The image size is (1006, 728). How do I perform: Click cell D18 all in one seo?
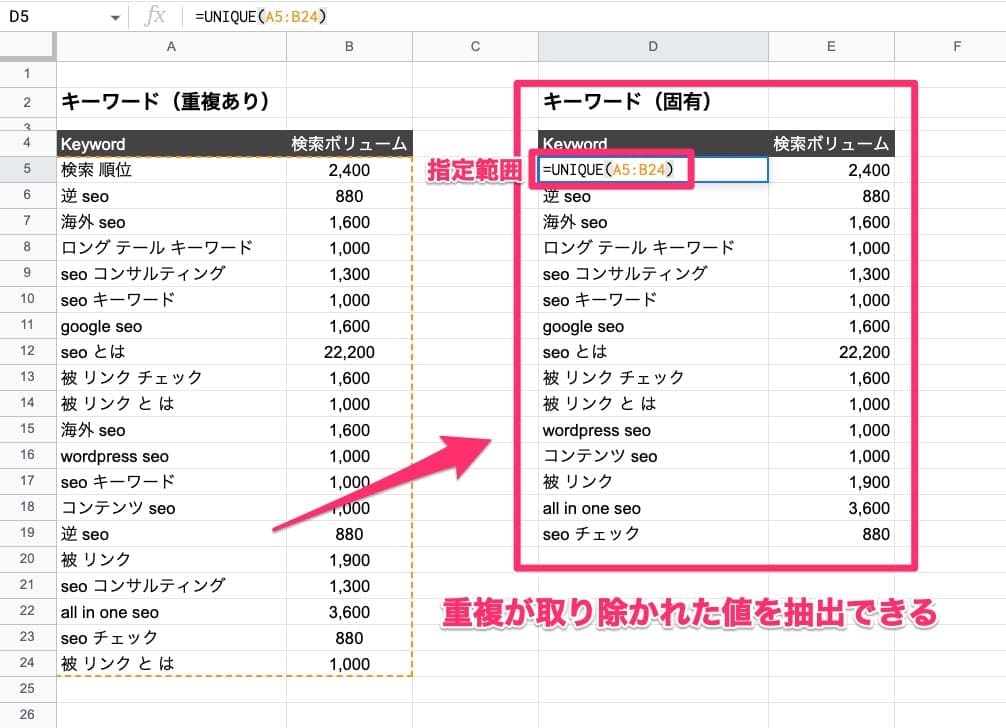(x=653, y=508)
